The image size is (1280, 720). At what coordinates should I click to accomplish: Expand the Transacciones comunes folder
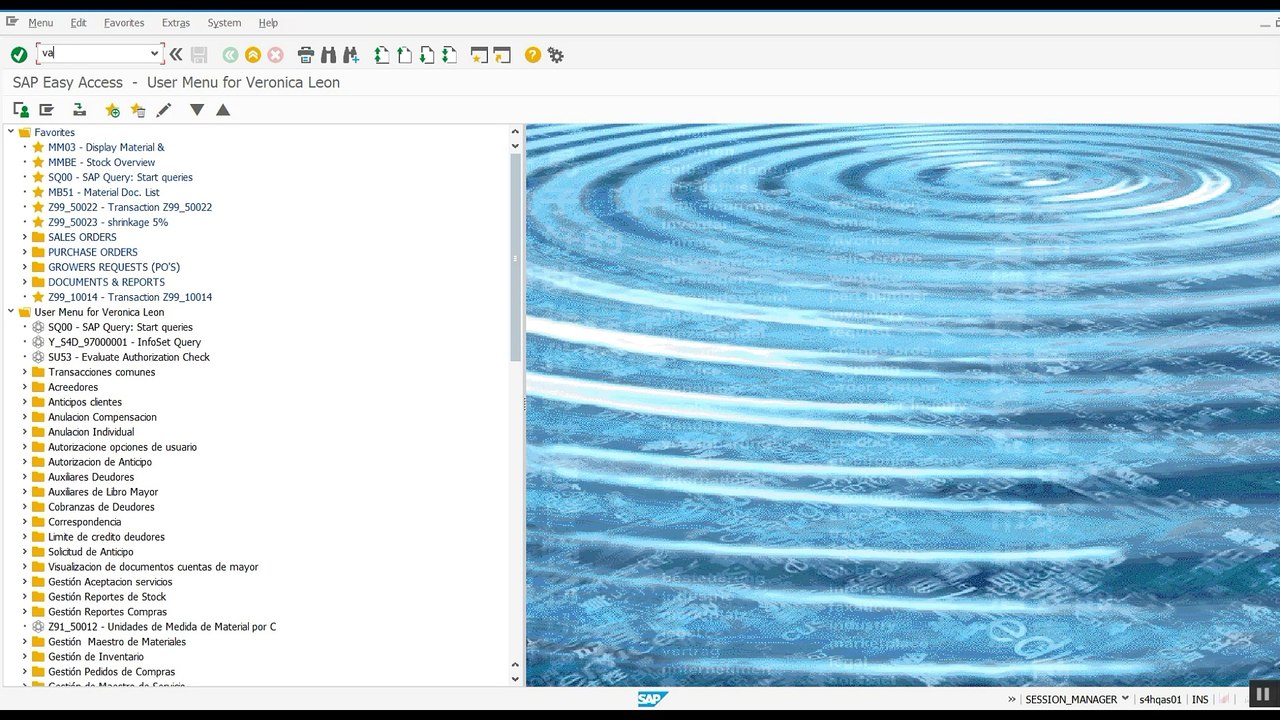click(25, 372)
